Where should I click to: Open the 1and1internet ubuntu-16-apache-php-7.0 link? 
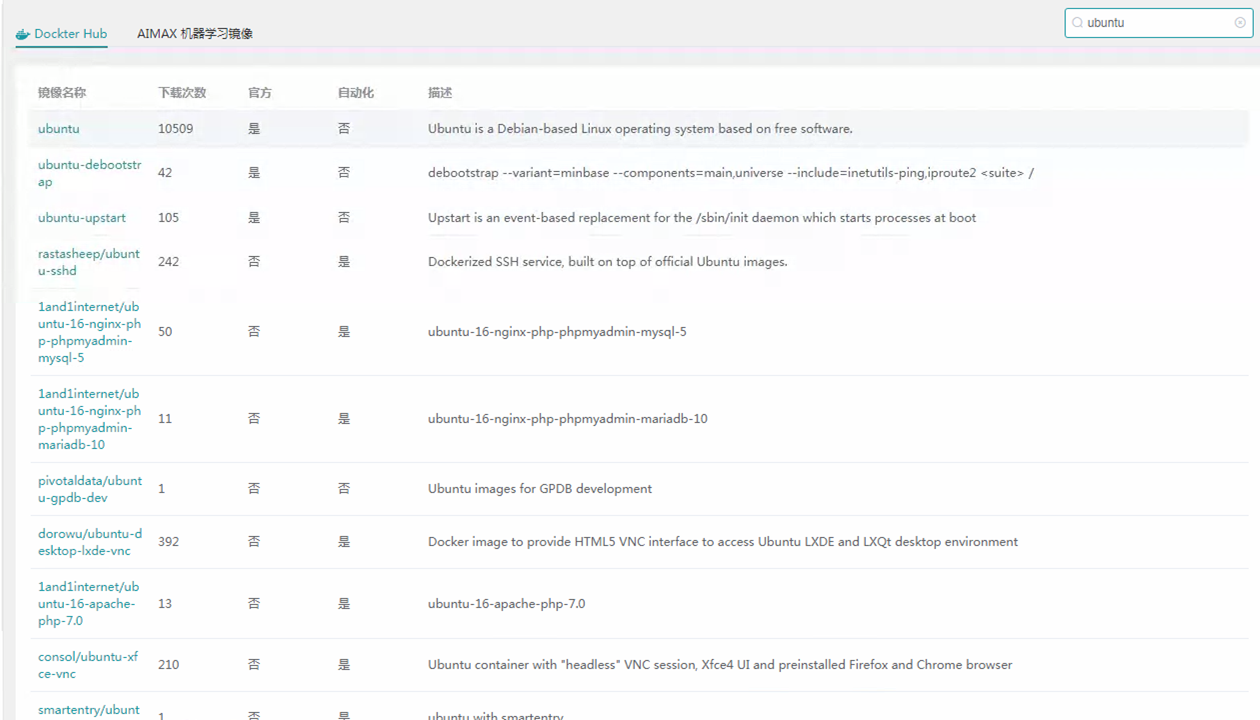[x=88, y=604]
